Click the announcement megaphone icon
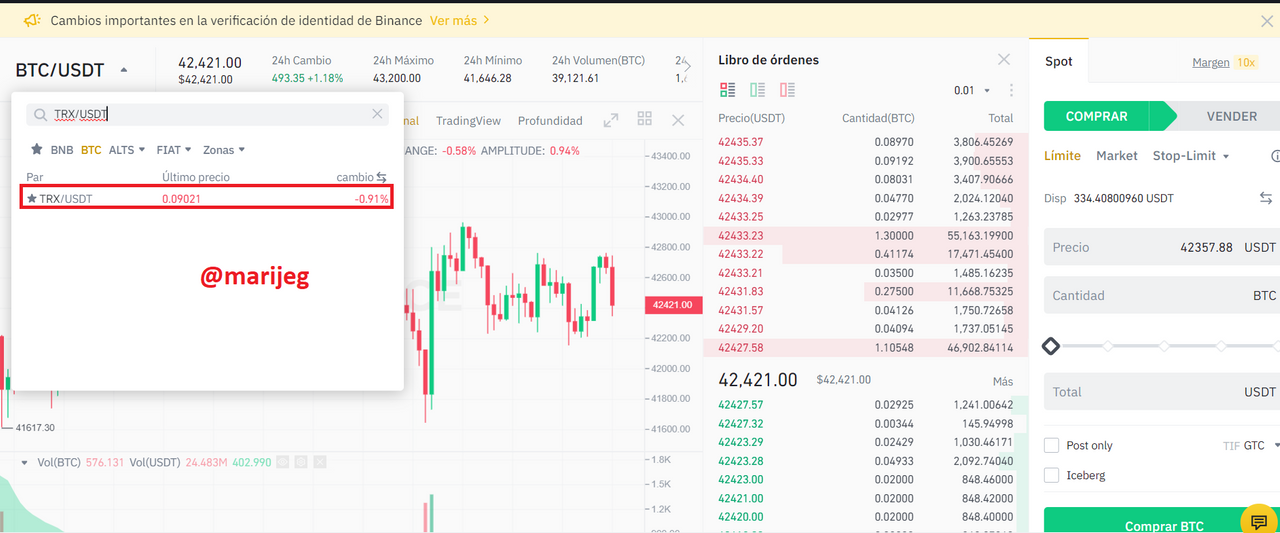Viewport: 1280px width, 533px height. tap(32, 20)
